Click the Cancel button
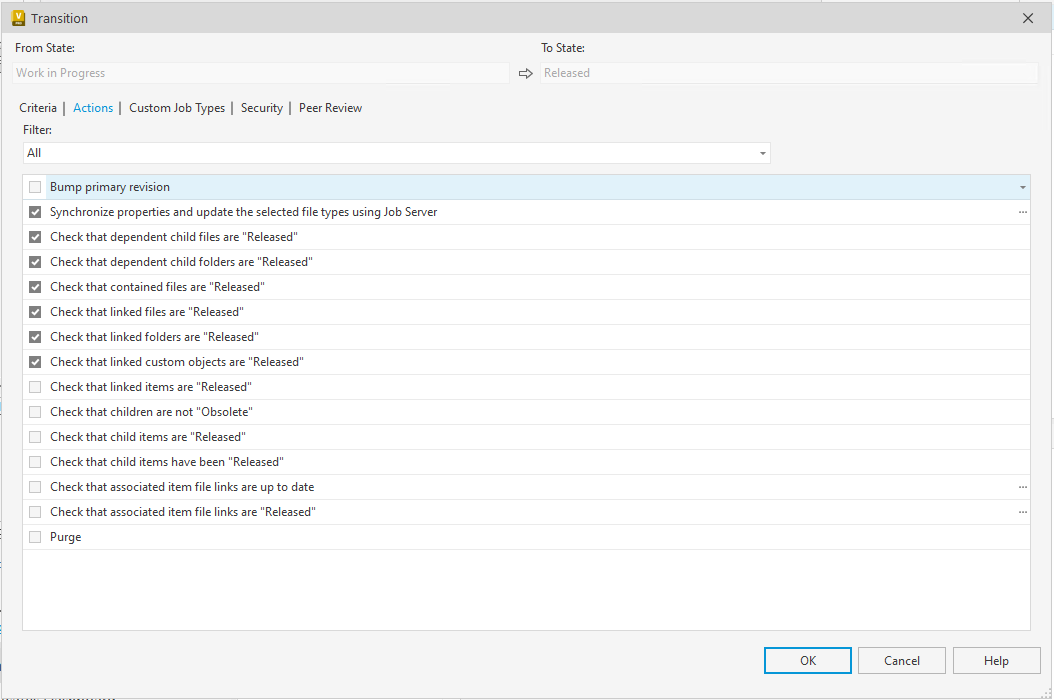The height and width of the screenshot is (700, 1054). [x=901, y=660]
